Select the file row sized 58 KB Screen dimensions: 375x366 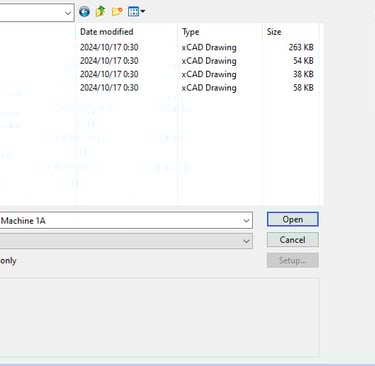tap(159, 88)
